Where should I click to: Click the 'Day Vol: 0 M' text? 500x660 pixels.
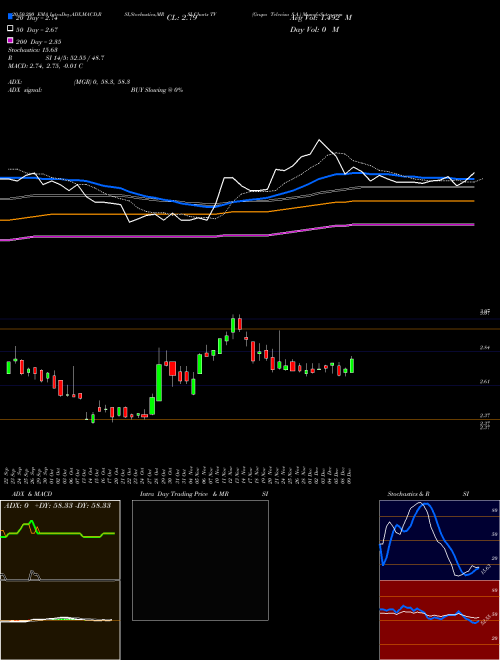click(x=314, y=30)
